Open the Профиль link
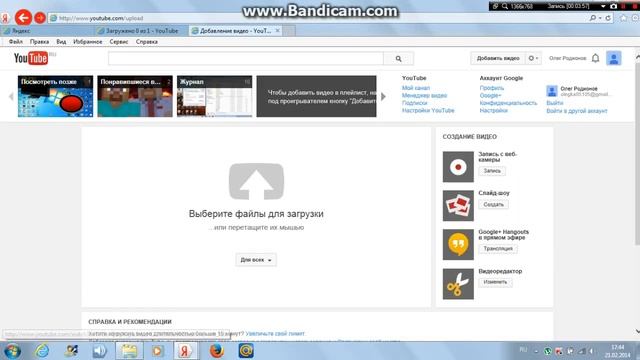The width and height of the screenshot is (640, 360). (x=491, y=88)
